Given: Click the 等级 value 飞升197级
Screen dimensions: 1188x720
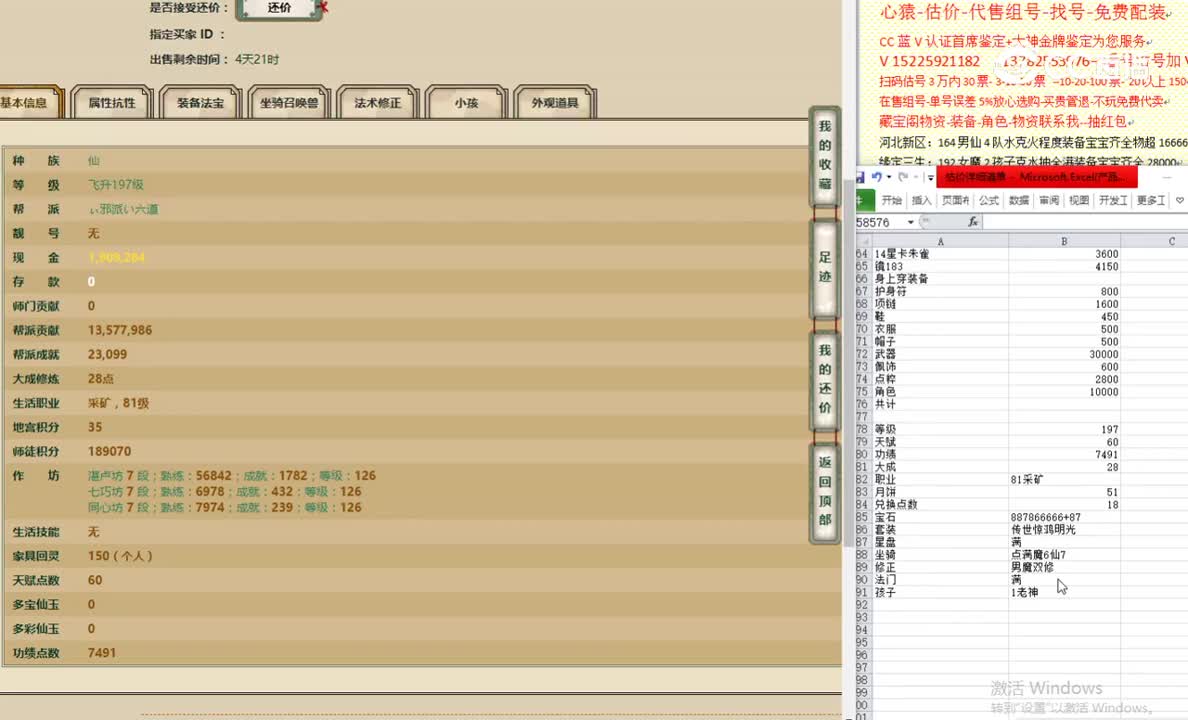Looking at the screenshot, I should click(x=115, y=184).
